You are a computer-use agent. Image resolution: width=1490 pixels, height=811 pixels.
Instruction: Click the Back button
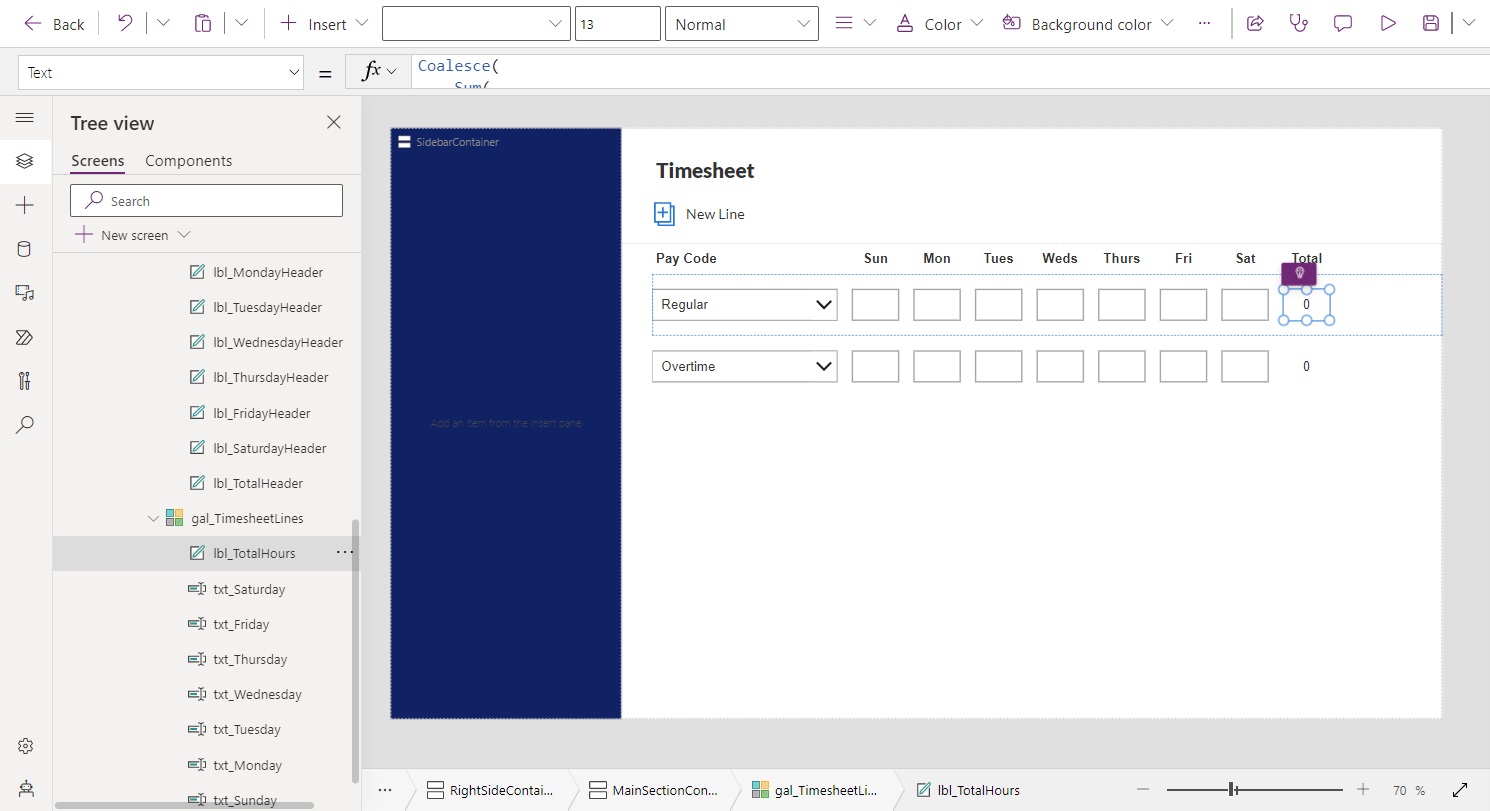pyautogui.click(x=54, y=24)
